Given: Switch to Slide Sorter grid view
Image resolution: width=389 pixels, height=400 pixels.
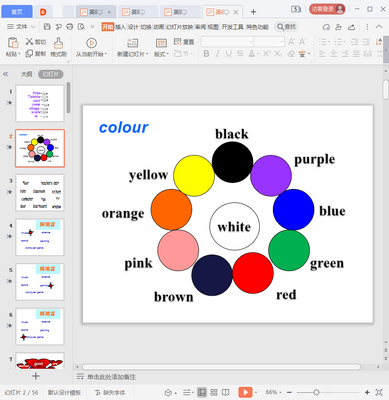Looking at the screenshot, I should tap(214, 392).
